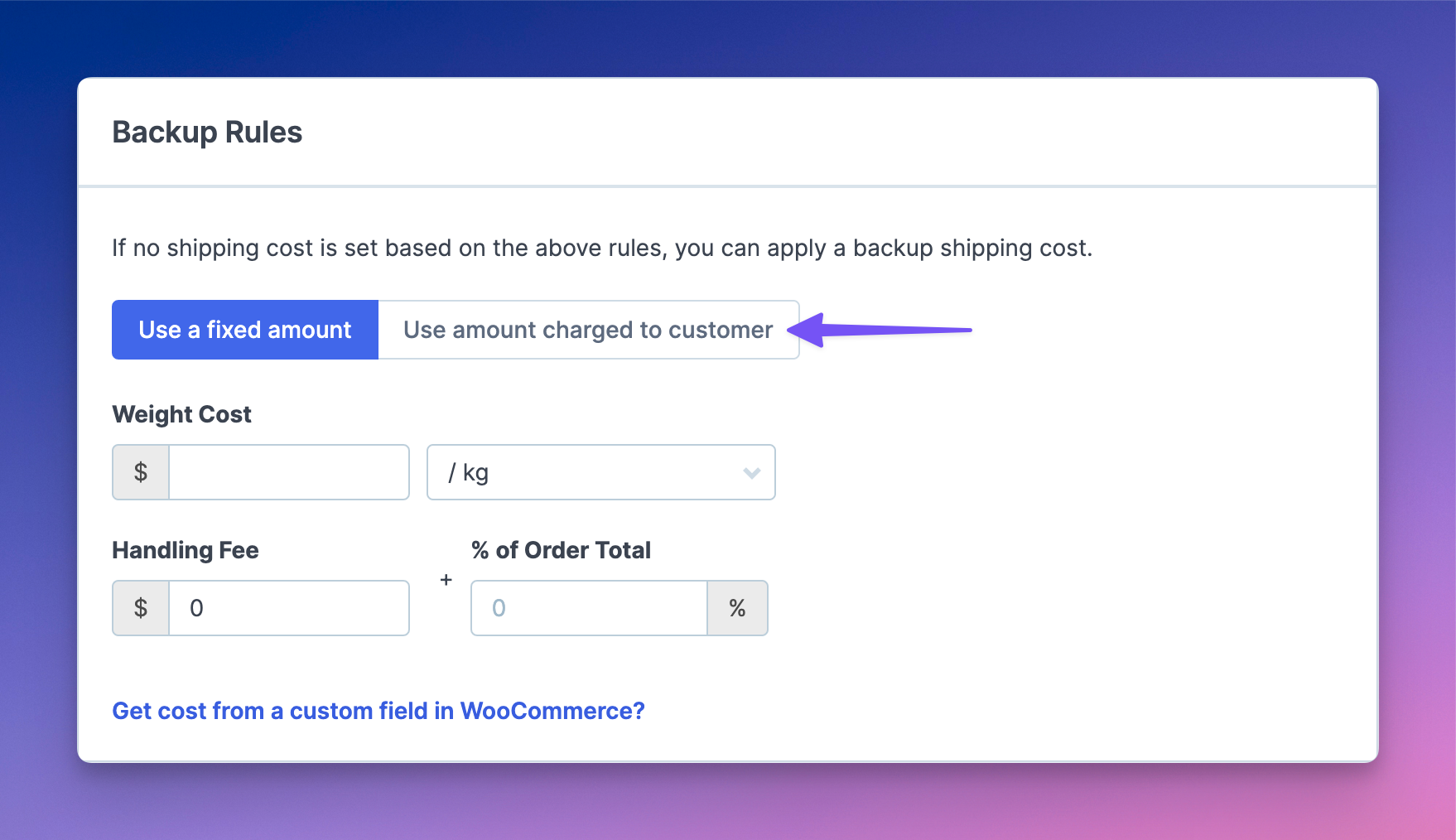Image resolution: width=1456 pixels, height=840 pixels.
Task: Click the plus sign between fee fields
Action: [x=446, y=580]
